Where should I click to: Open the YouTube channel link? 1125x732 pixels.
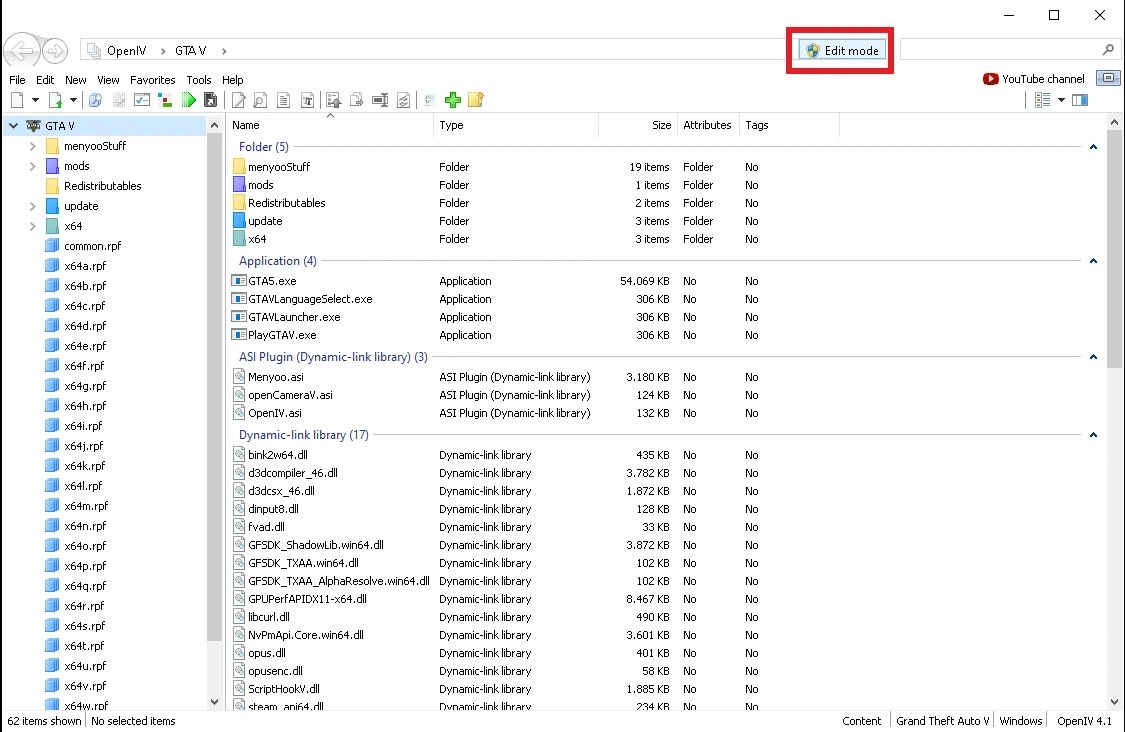1042,79
